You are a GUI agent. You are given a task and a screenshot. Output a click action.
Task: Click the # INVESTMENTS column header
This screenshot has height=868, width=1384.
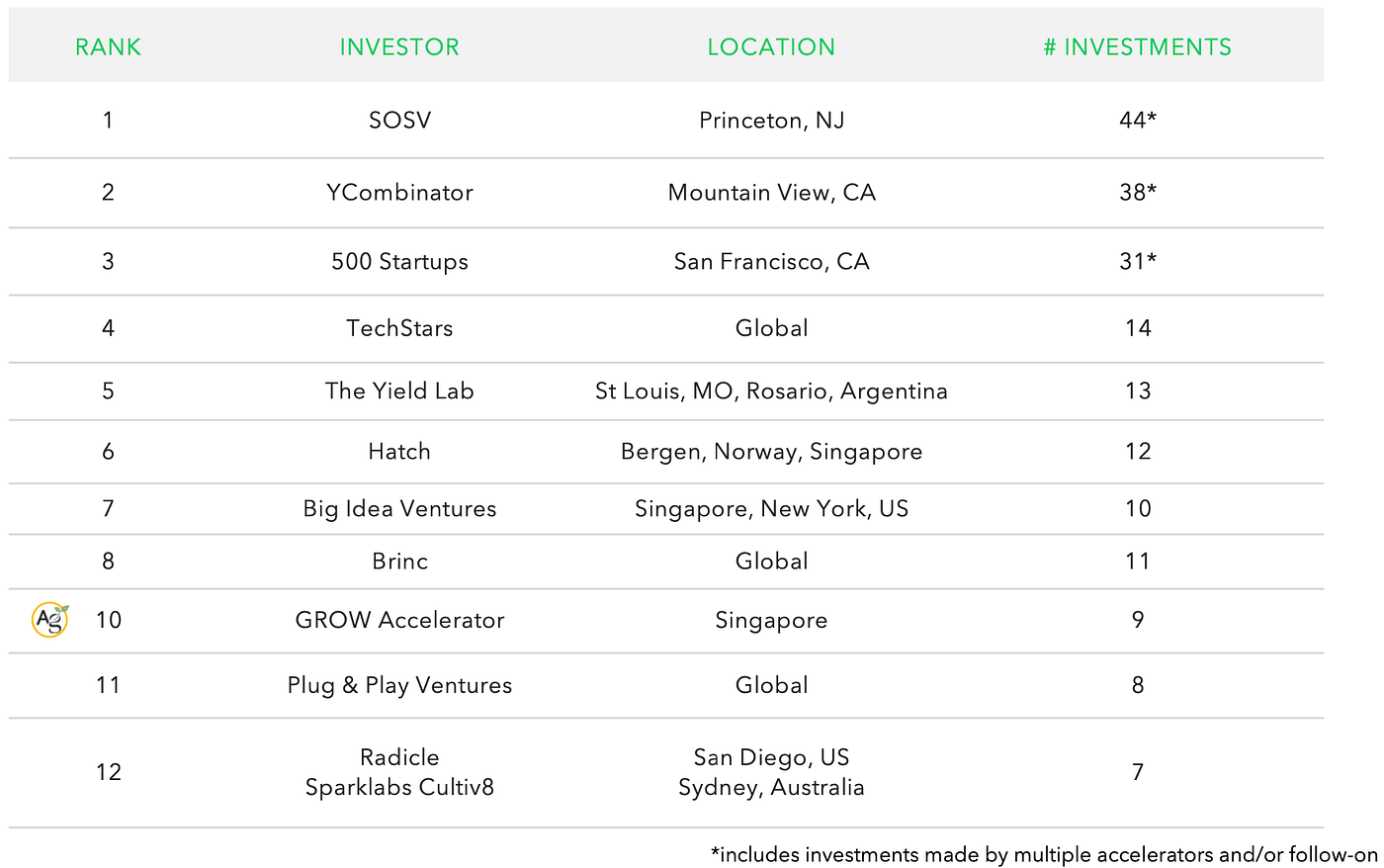coord(1138,47)
